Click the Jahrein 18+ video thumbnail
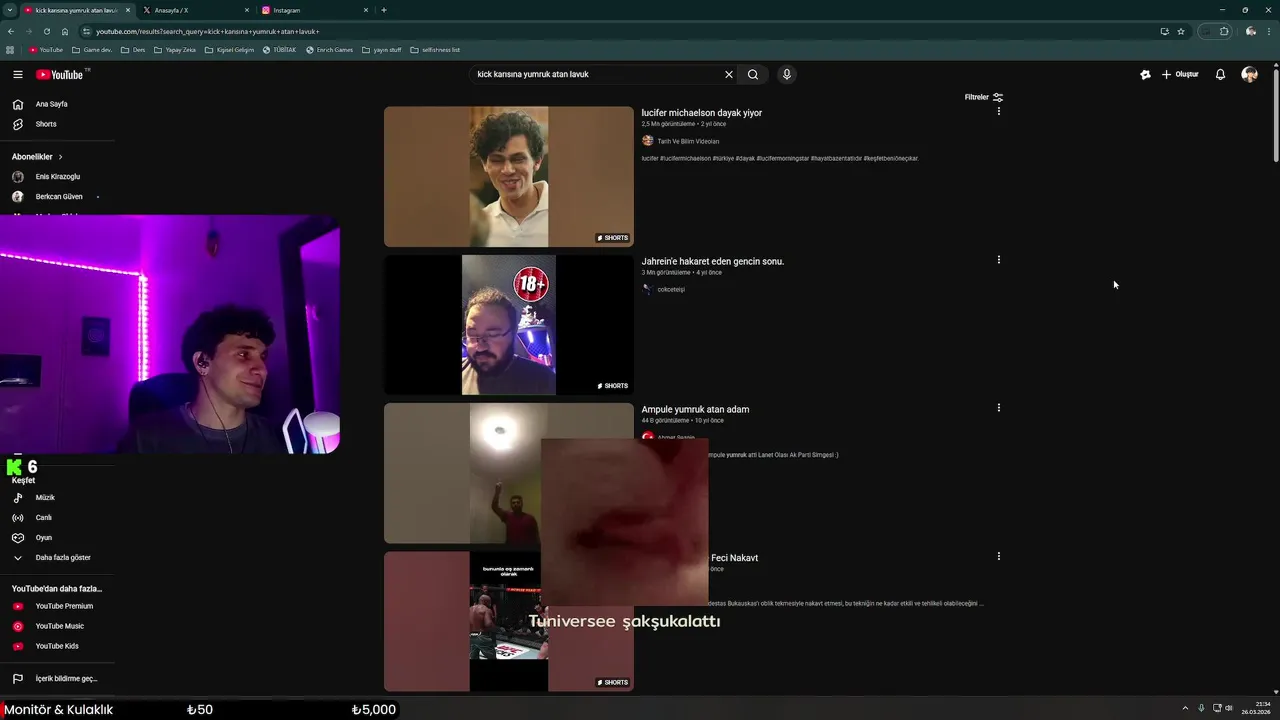Viewport: 1280px width, 720px height. point(509,325)
